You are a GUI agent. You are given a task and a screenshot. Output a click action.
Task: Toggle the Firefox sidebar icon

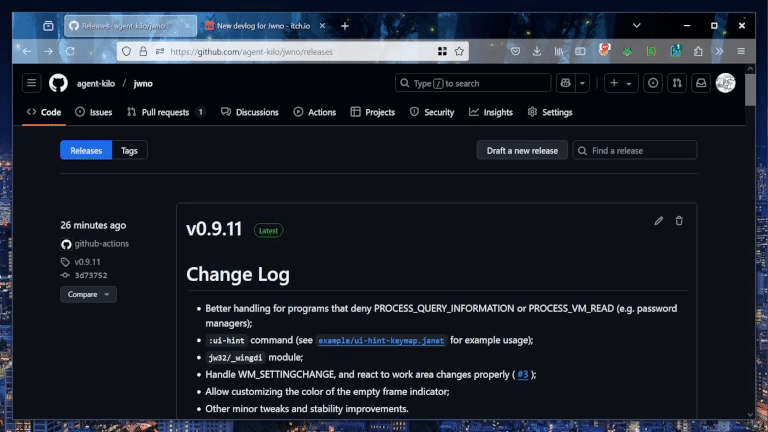point(580,51)
